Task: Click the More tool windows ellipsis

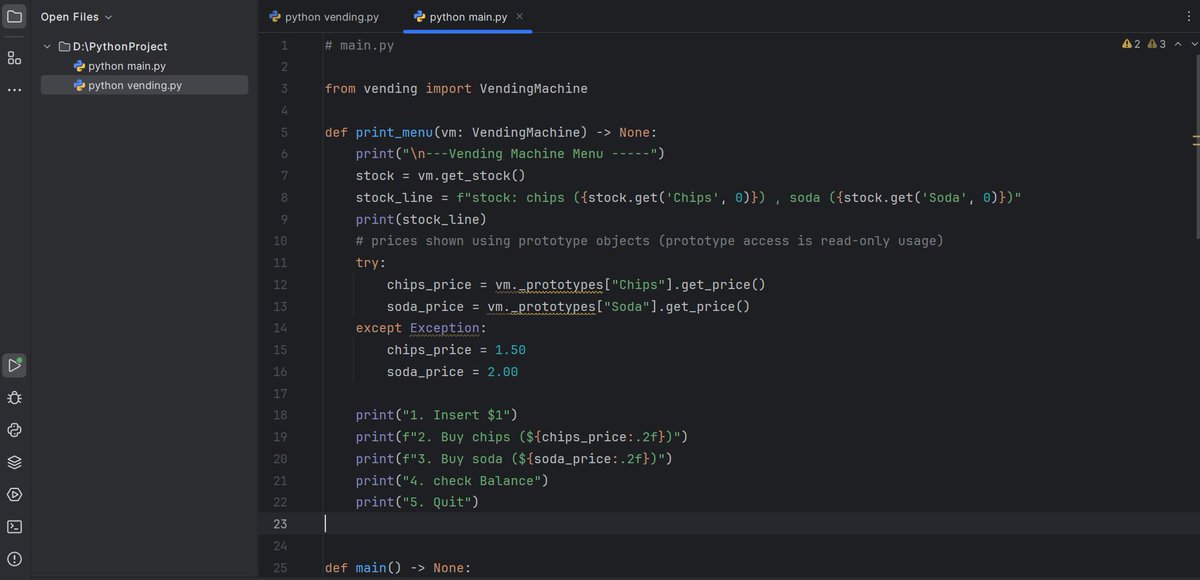Action: tap(13, 91)
